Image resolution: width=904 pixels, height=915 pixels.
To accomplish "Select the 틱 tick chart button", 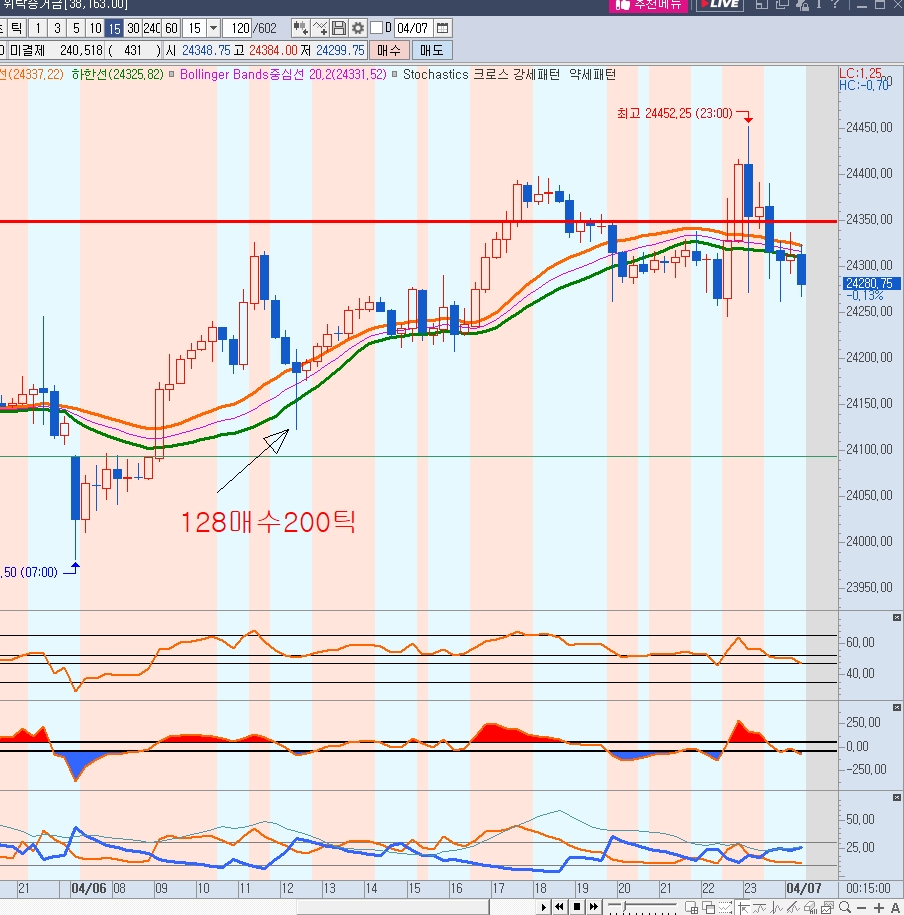I will coord(16,28).
